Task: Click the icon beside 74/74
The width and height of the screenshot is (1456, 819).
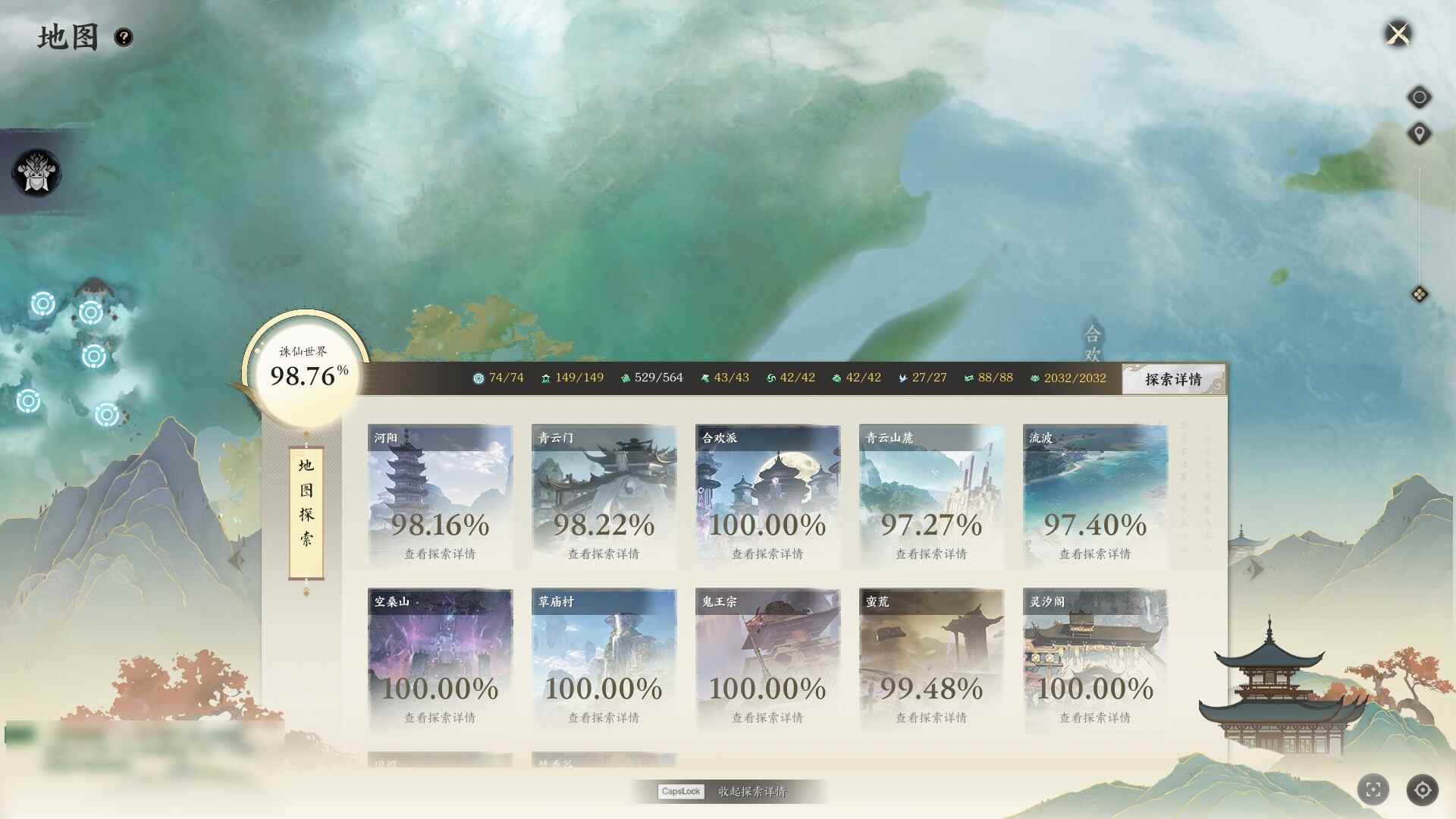Action: 479,378
